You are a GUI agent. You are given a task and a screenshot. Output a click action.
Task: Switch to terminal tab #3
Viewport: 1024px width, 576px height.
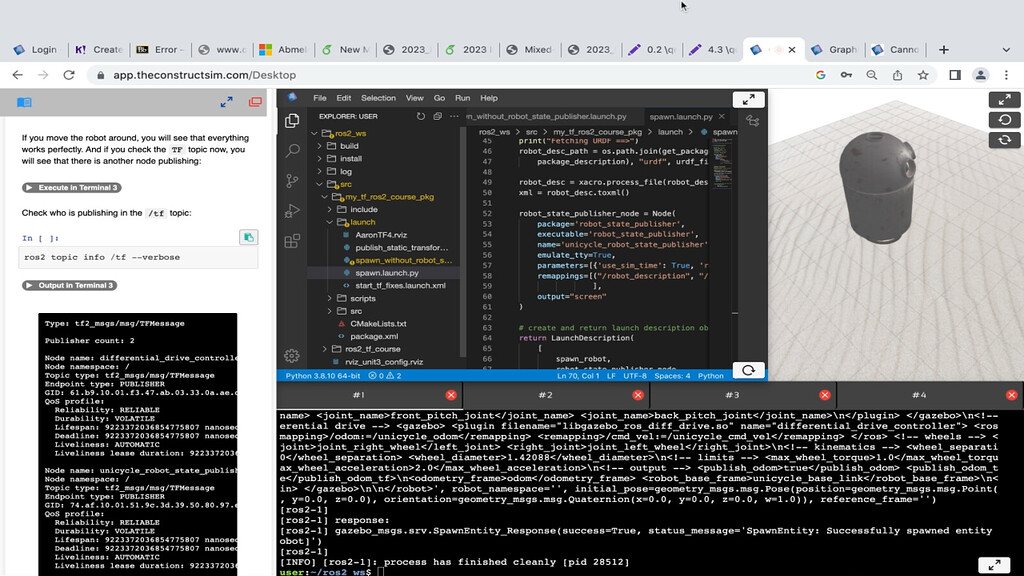732,395
